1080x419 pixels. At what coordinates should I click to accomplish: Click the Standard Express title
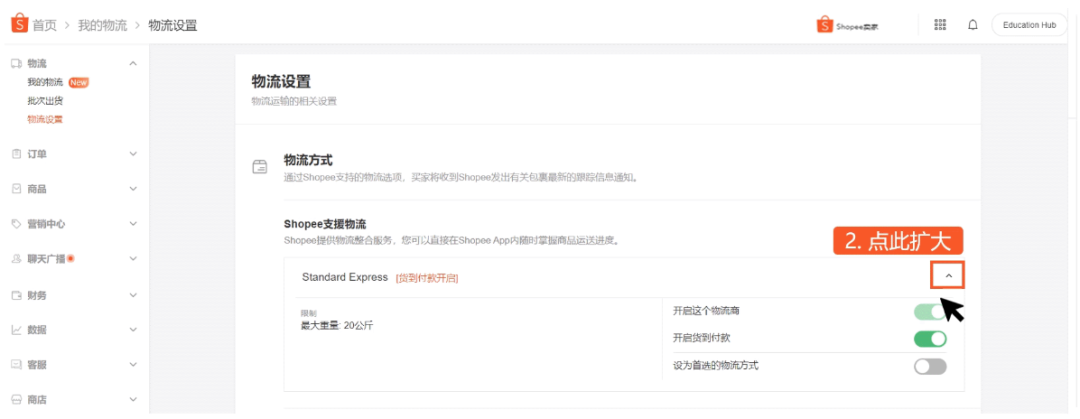345,277
